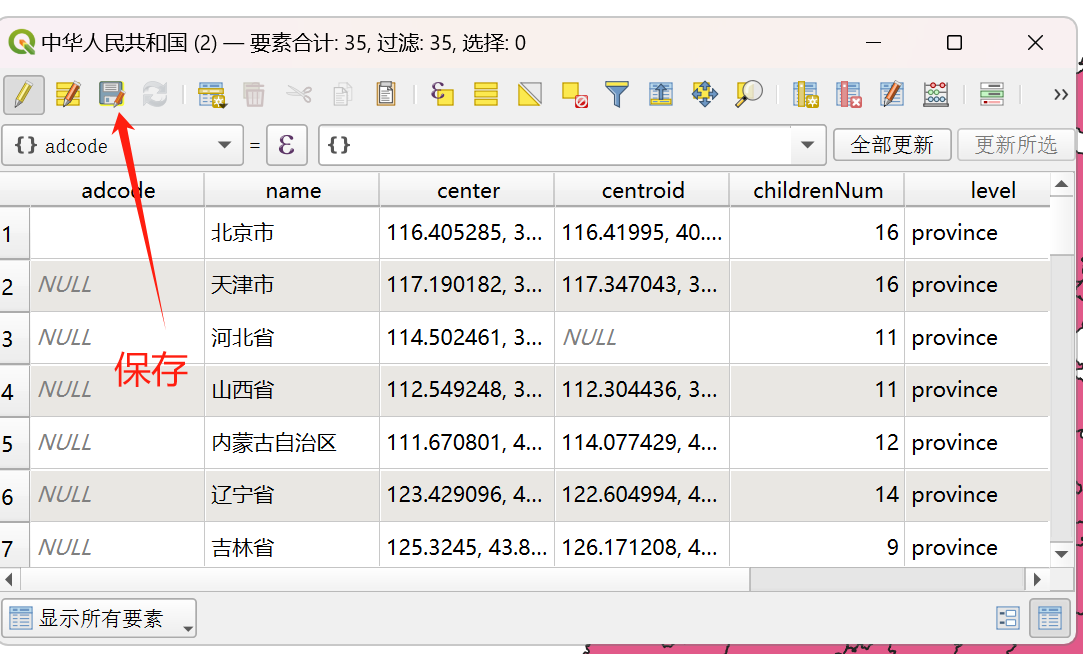Expand hidden toolbar items with double chevron
The height and width of the screenshot is (654, 1083).
point(1061,94)
